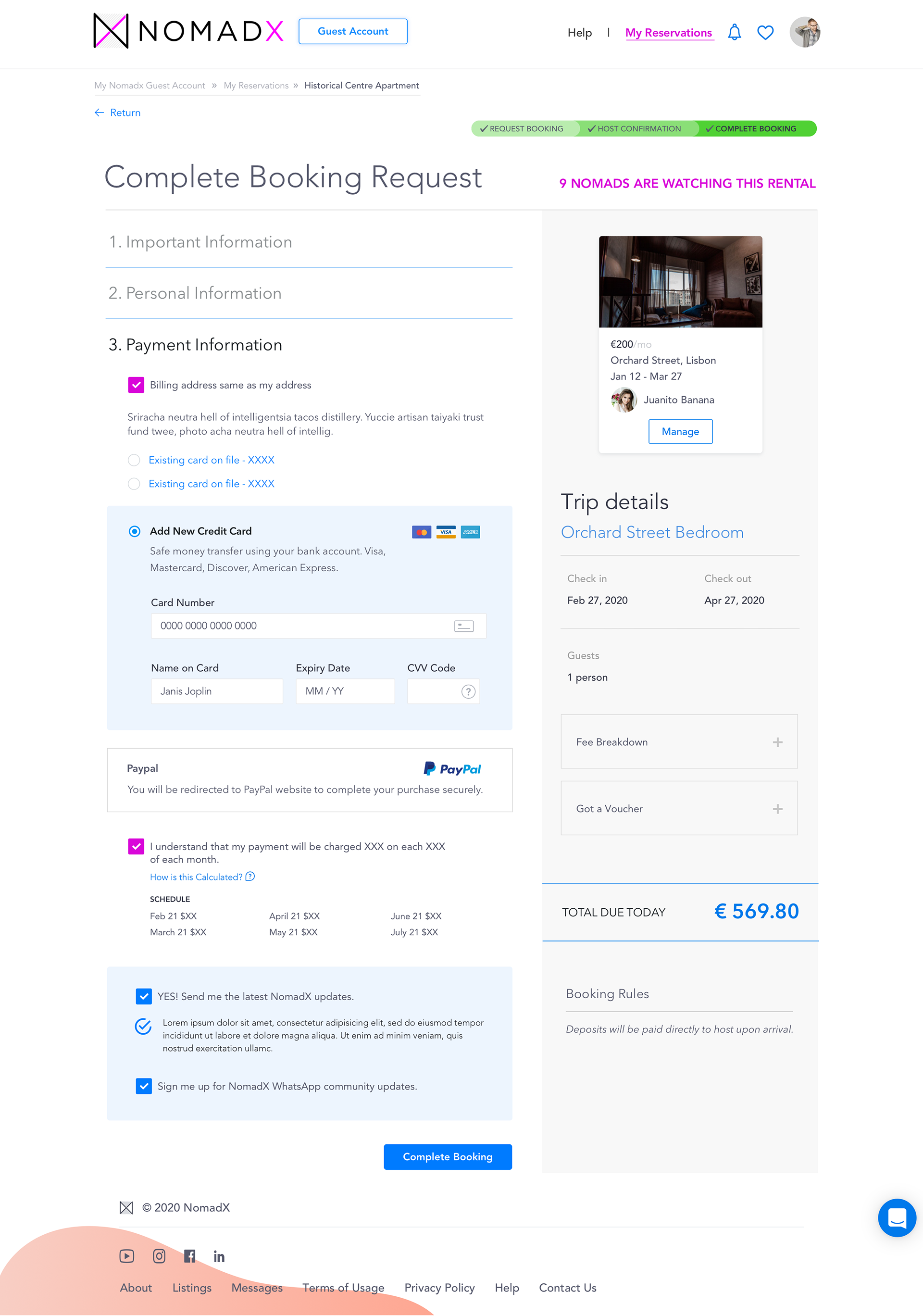This screenshot has width=923, height=1316.
Task: Click the small NomadX footer logo
Action: (x=126, y=1208)
